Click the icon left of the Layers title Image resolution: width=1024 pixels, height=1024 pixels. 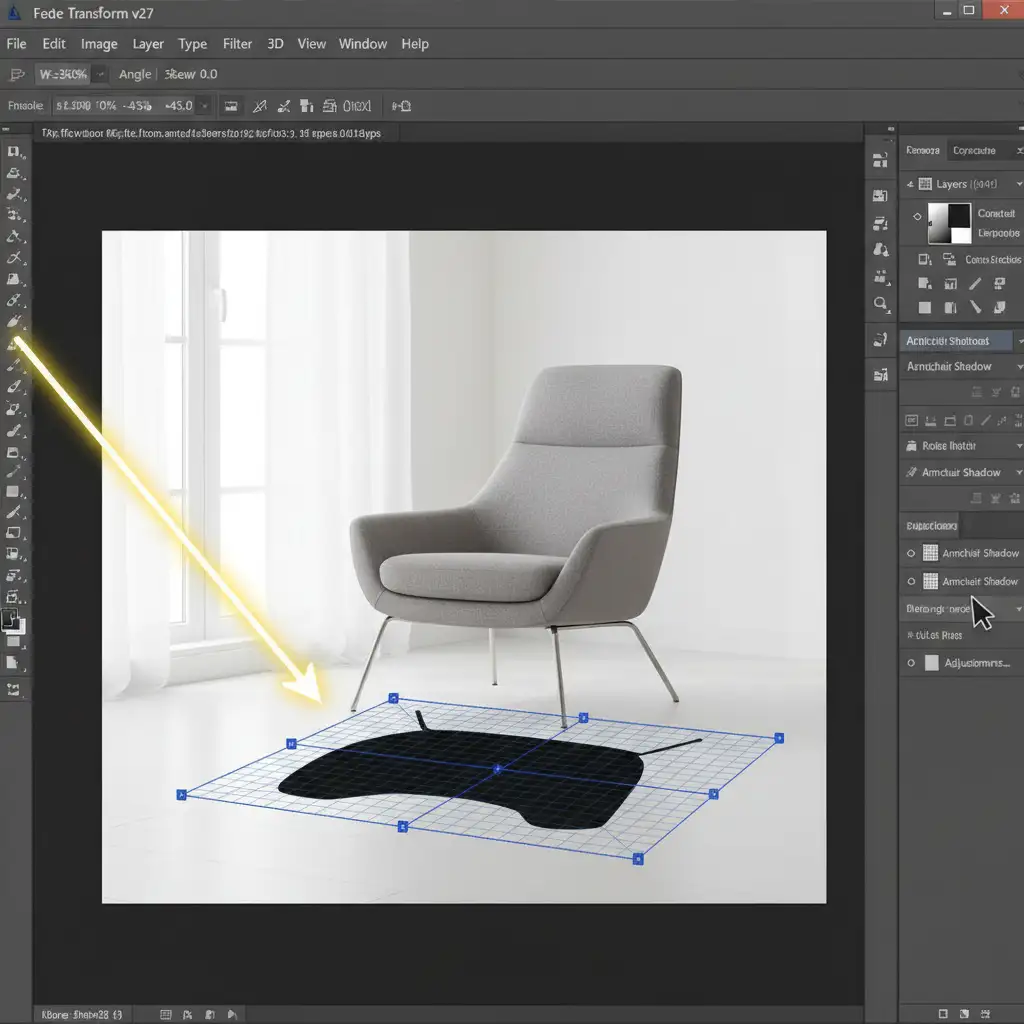(923, 184)
